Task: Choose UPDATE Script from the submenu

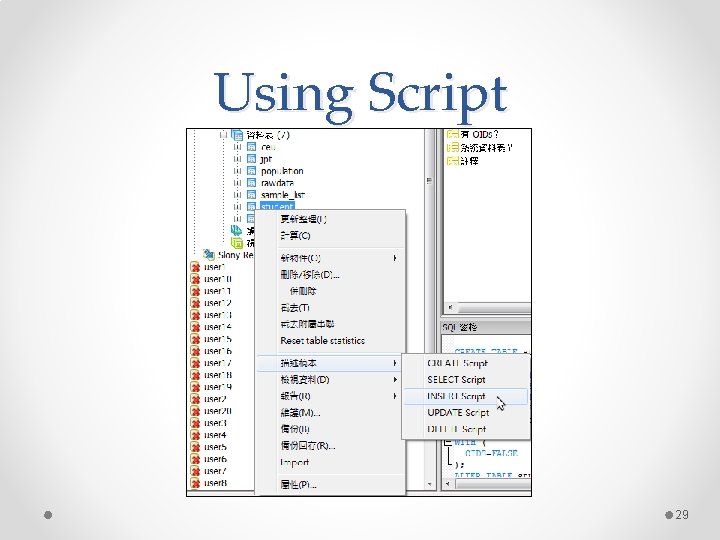Action: pos(466,413)
